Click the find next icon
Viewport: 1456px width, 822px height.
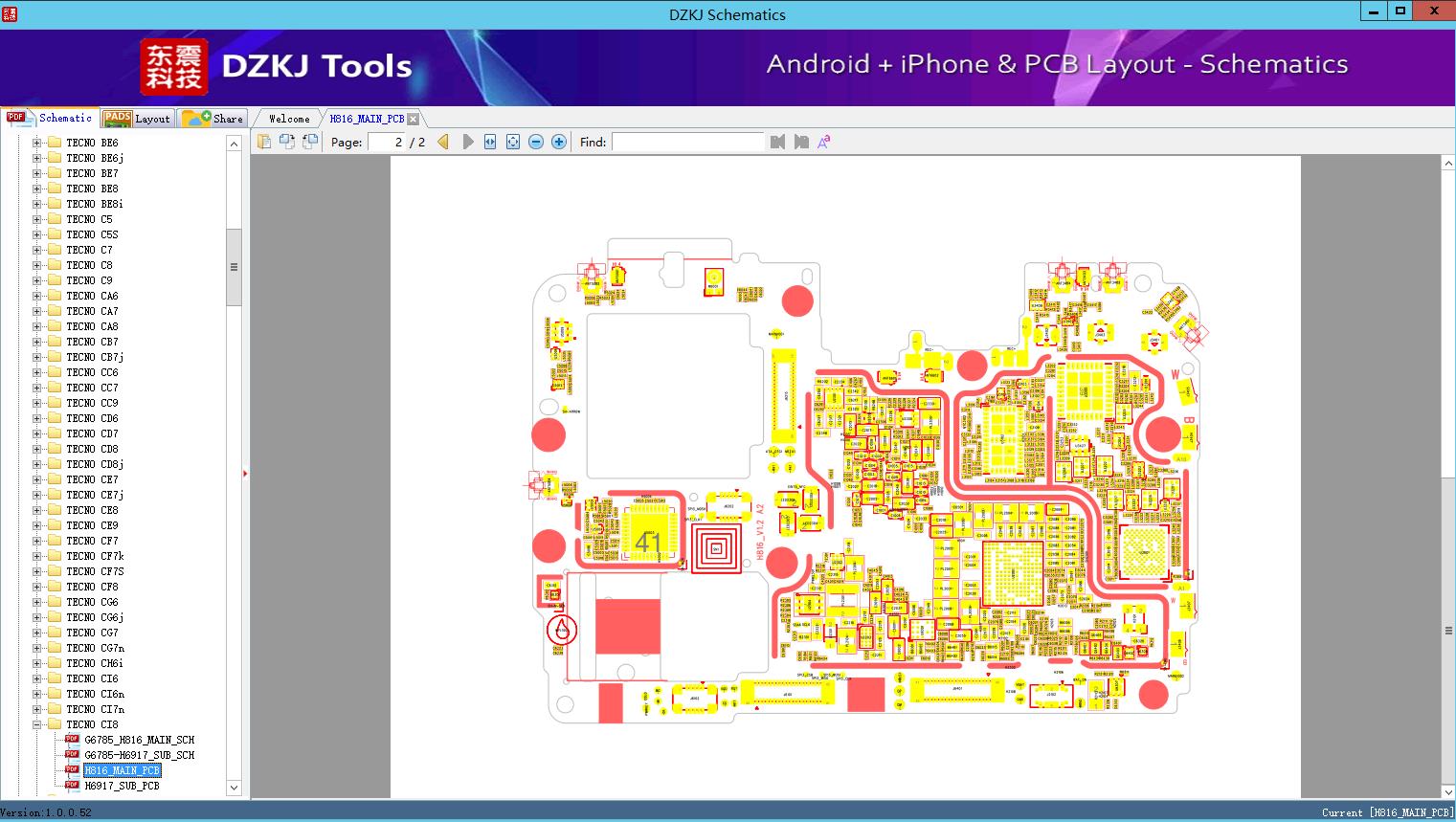(x=801, y=142)
